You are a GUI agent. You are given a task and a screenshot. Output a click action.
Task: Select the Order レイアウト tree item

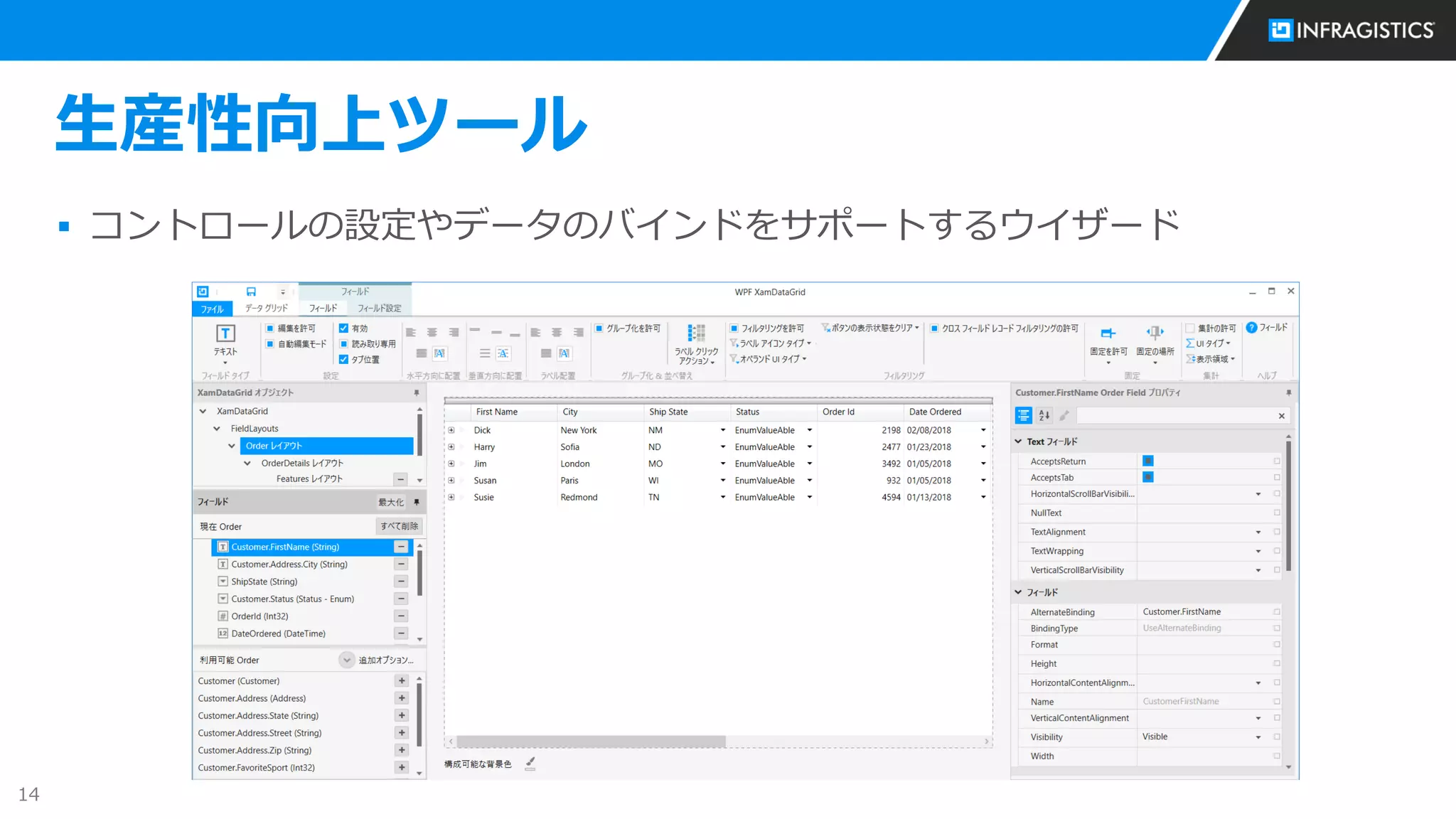pyautogui.click(x=326, y=446)
